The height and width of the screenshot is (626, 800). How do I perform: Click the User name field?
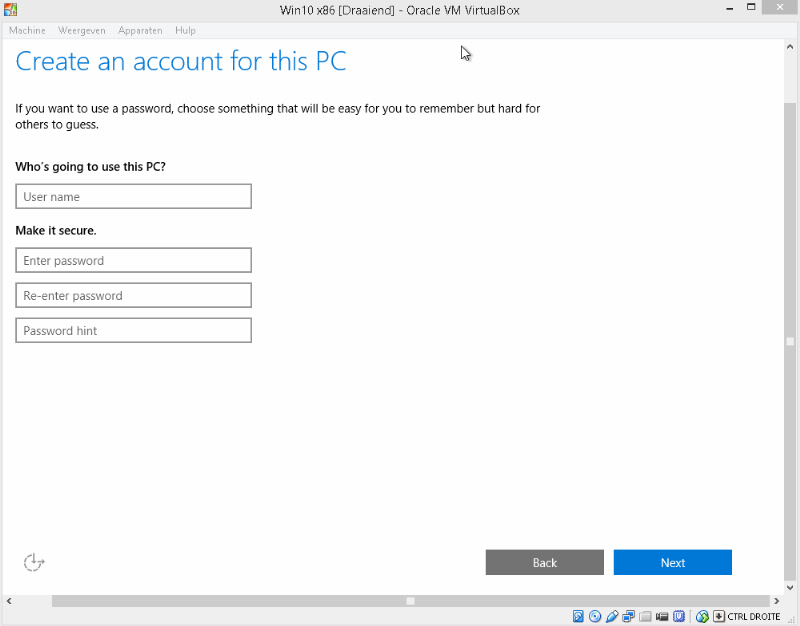tap(133, 197)
